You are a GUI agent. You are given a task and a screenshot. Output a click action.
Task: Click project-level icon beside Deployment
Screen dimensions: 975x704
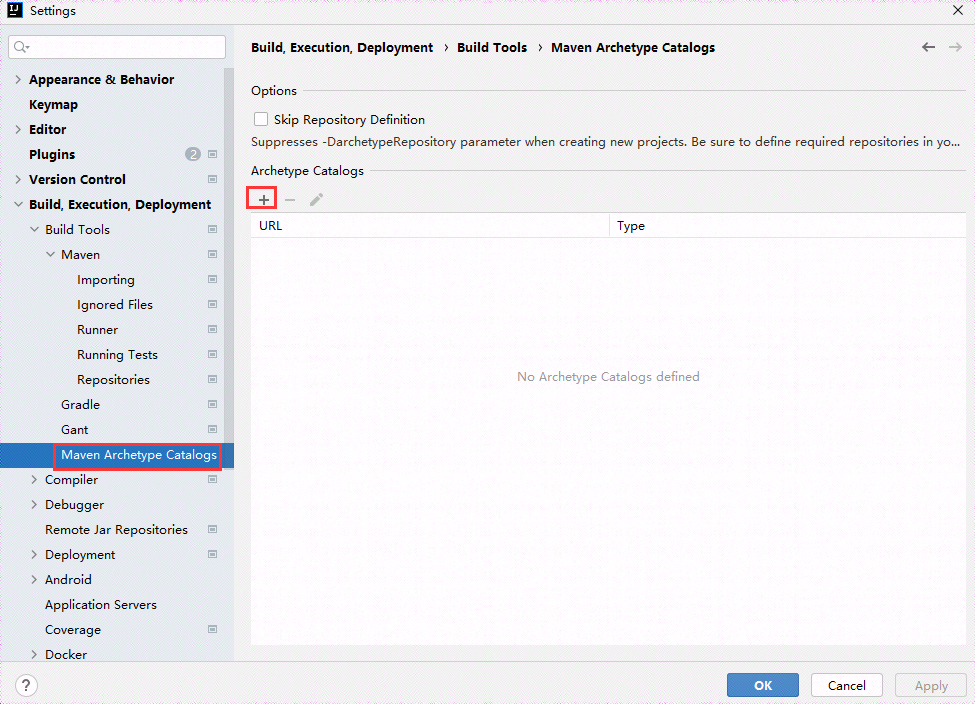(x=213, y=554)
